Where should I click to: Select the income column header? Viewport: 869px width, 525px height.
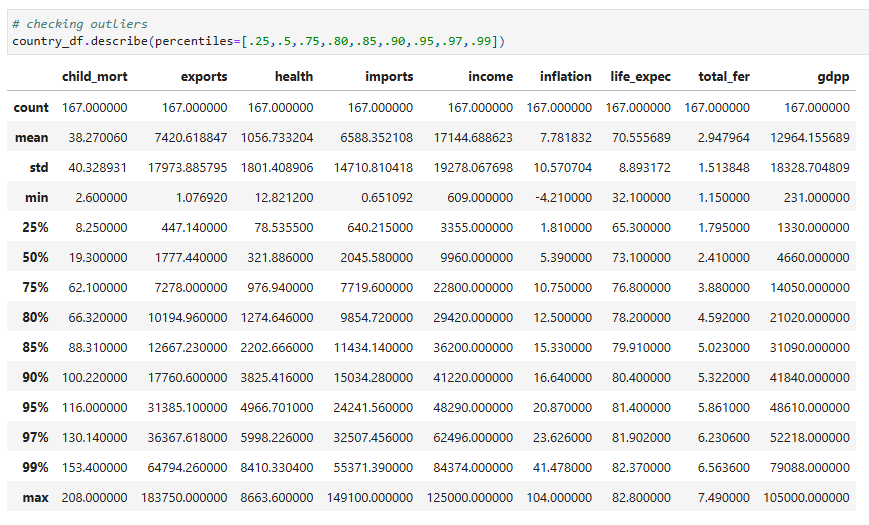coord(490,77)
